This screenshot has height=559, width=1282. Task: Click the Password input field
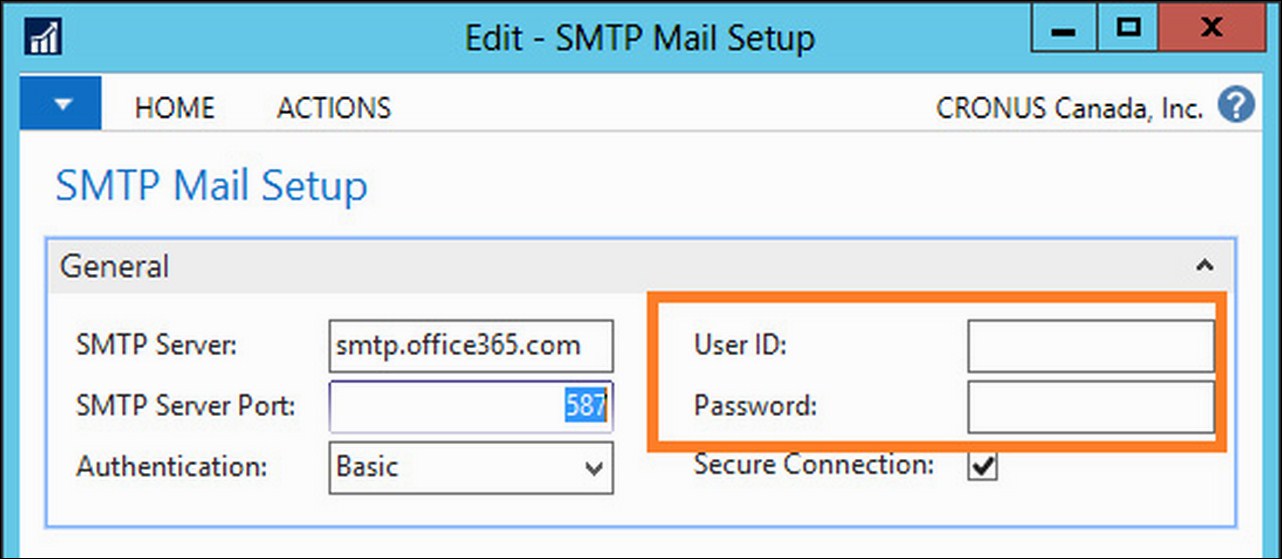point(1091,407)
